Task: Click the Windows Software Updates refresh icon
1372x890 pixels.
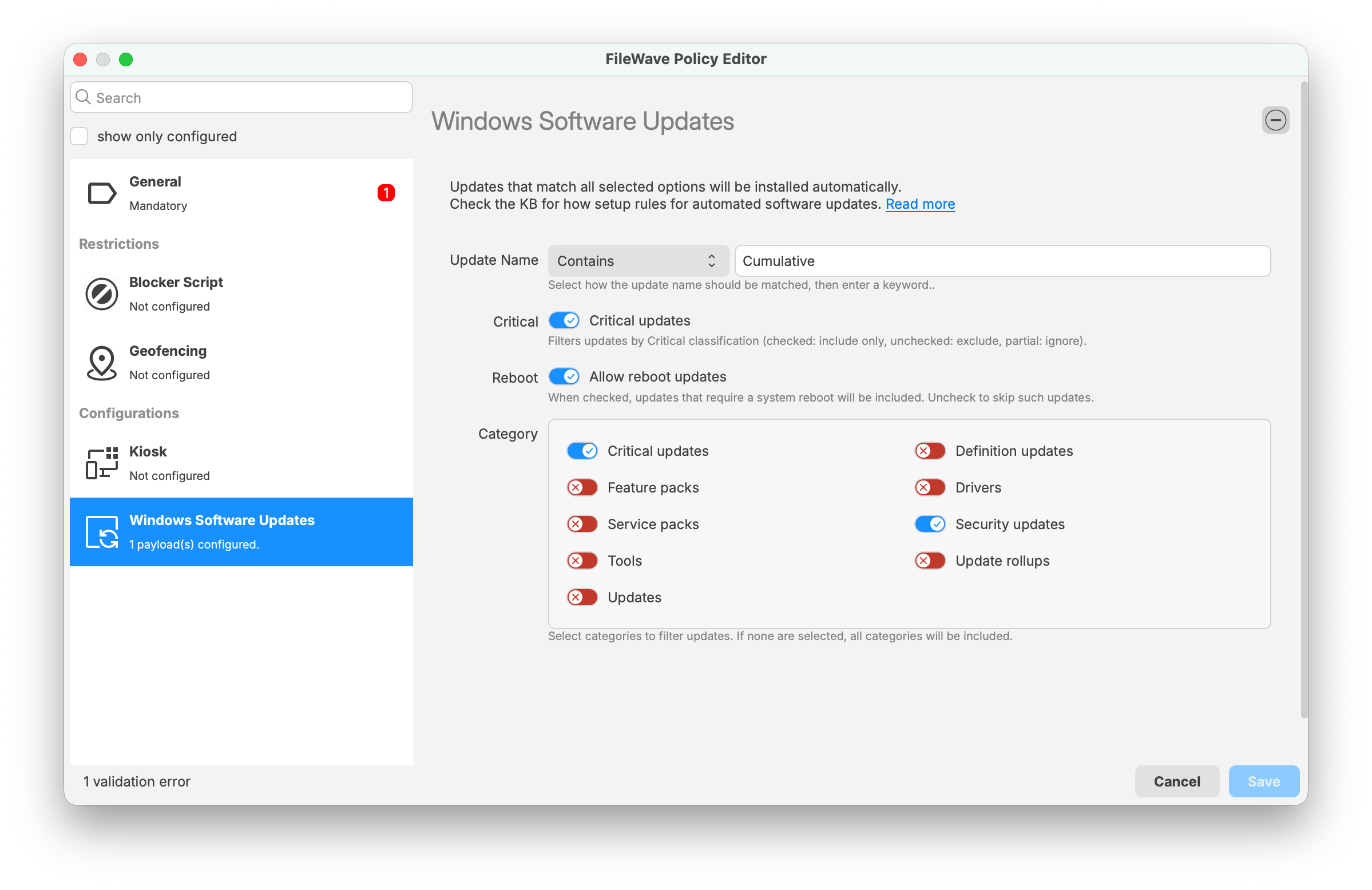Action: pyautogui.click(x=101, y=532)
